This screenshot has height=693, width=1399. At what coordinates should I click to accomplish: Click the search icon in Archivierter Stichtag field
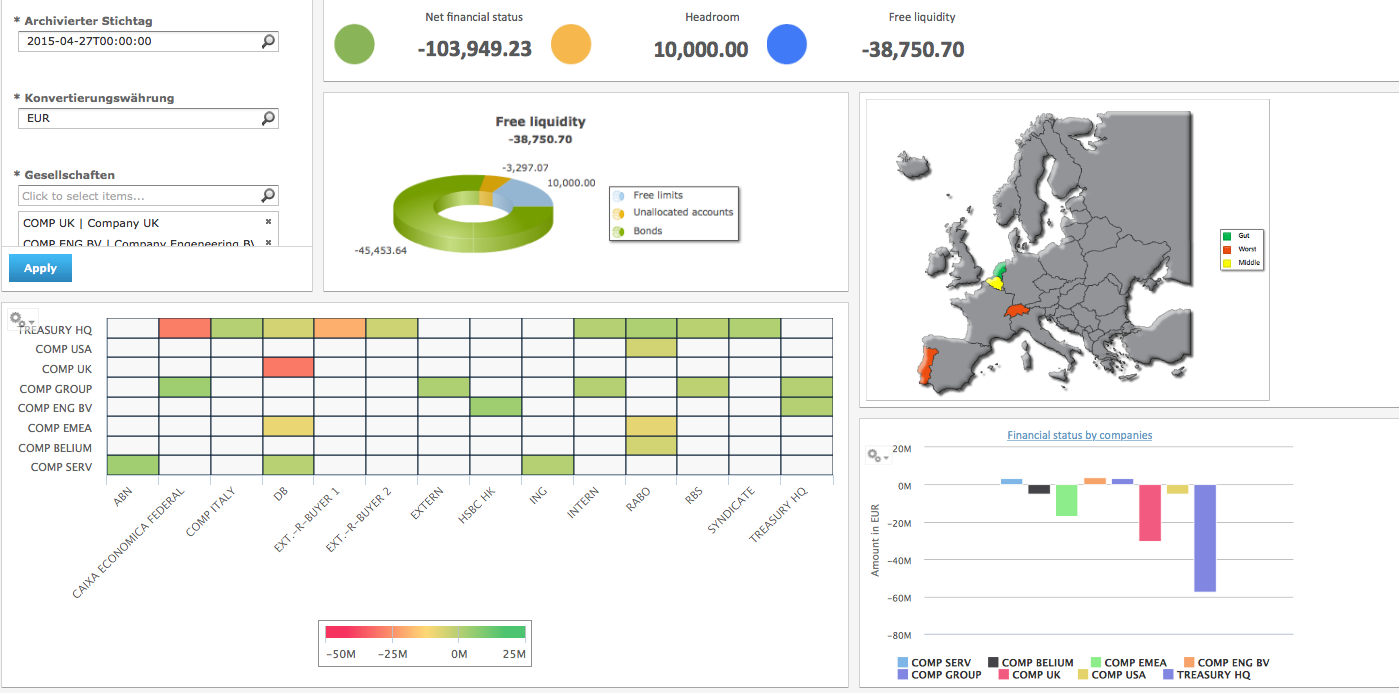pos(268,42)
